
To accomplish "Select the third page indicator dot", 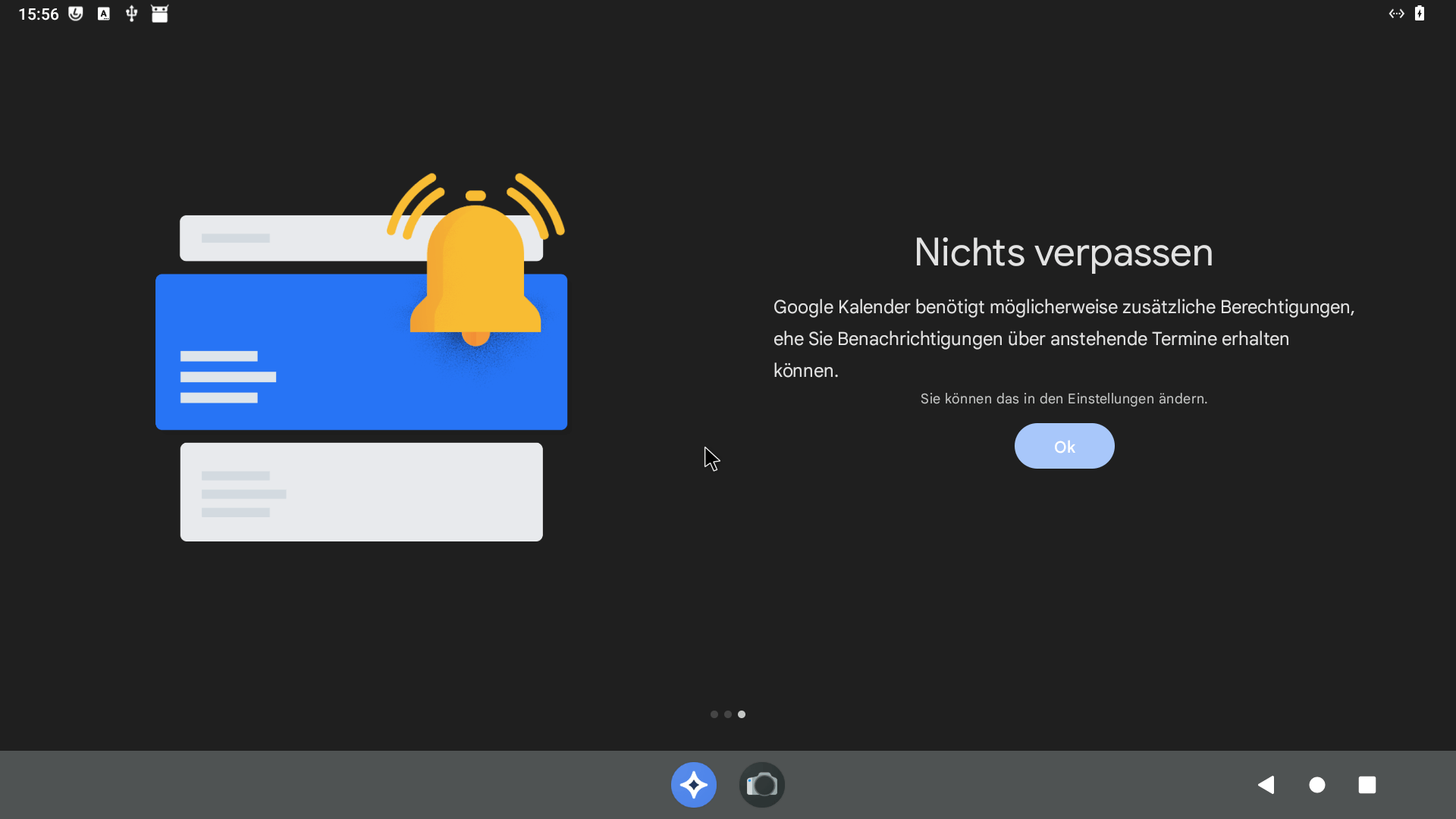I will pos(742,714).
